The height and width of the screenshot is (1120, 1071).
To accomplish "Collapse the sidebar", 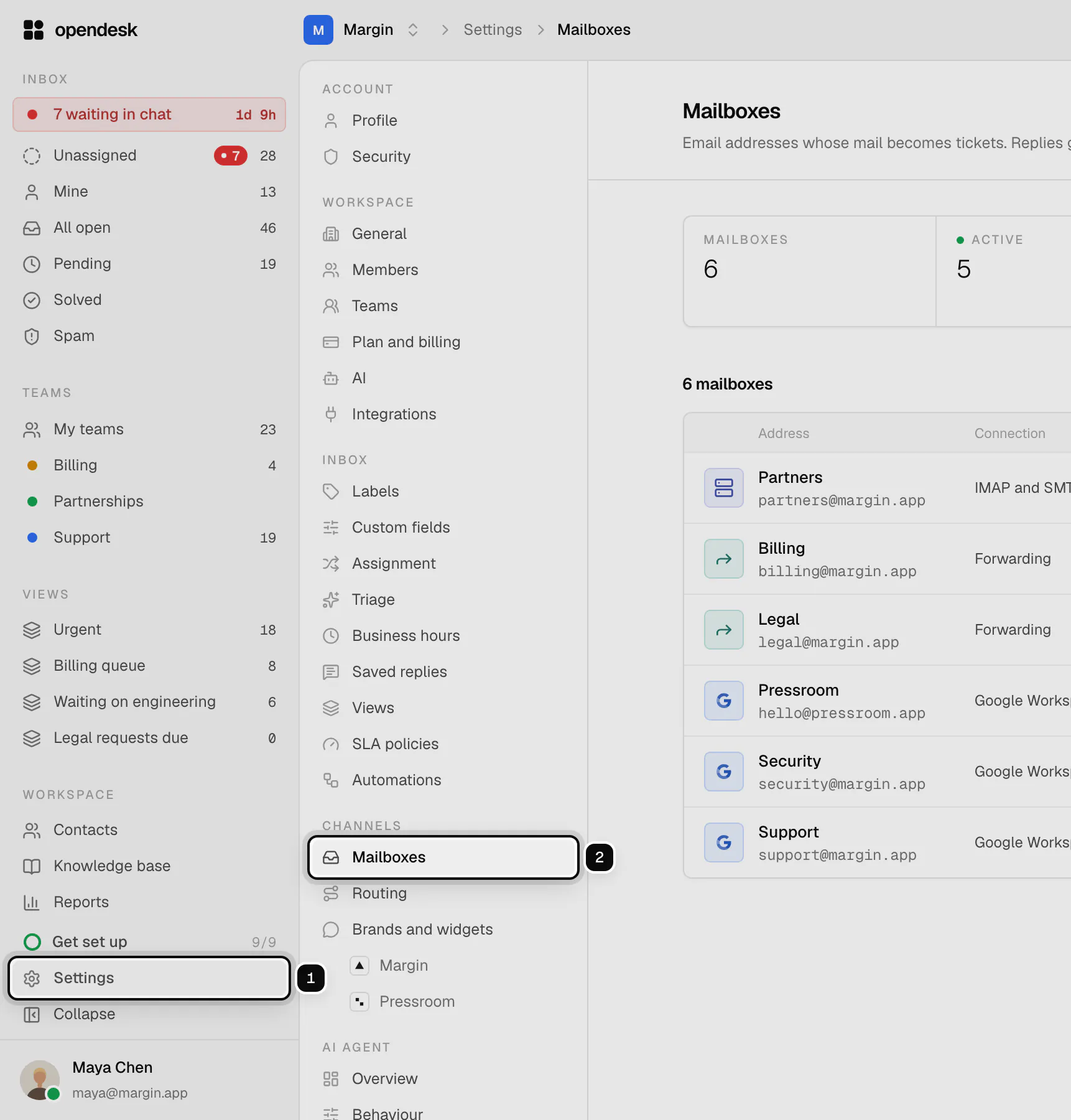I will point(149,1014).
